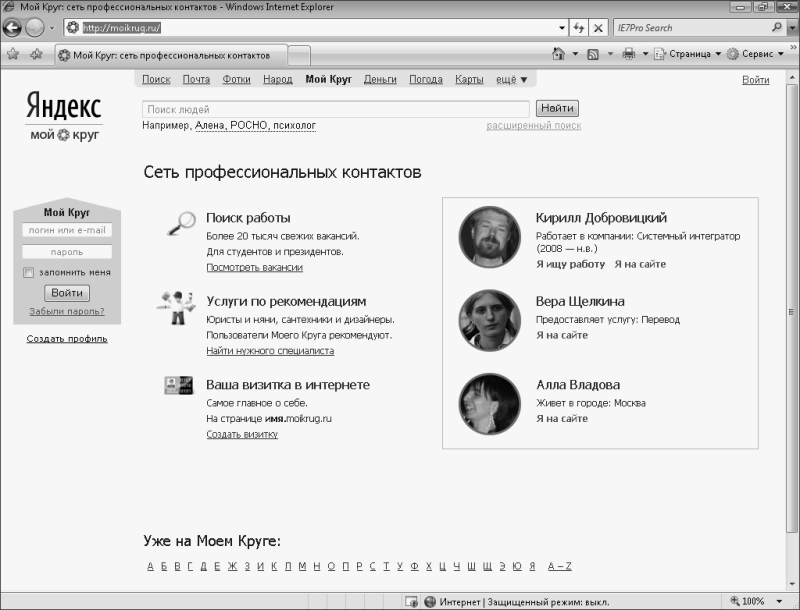This screenshot has width=800, height=610.
Task: Click the Add to Favorites star icon
Action: 36,54
